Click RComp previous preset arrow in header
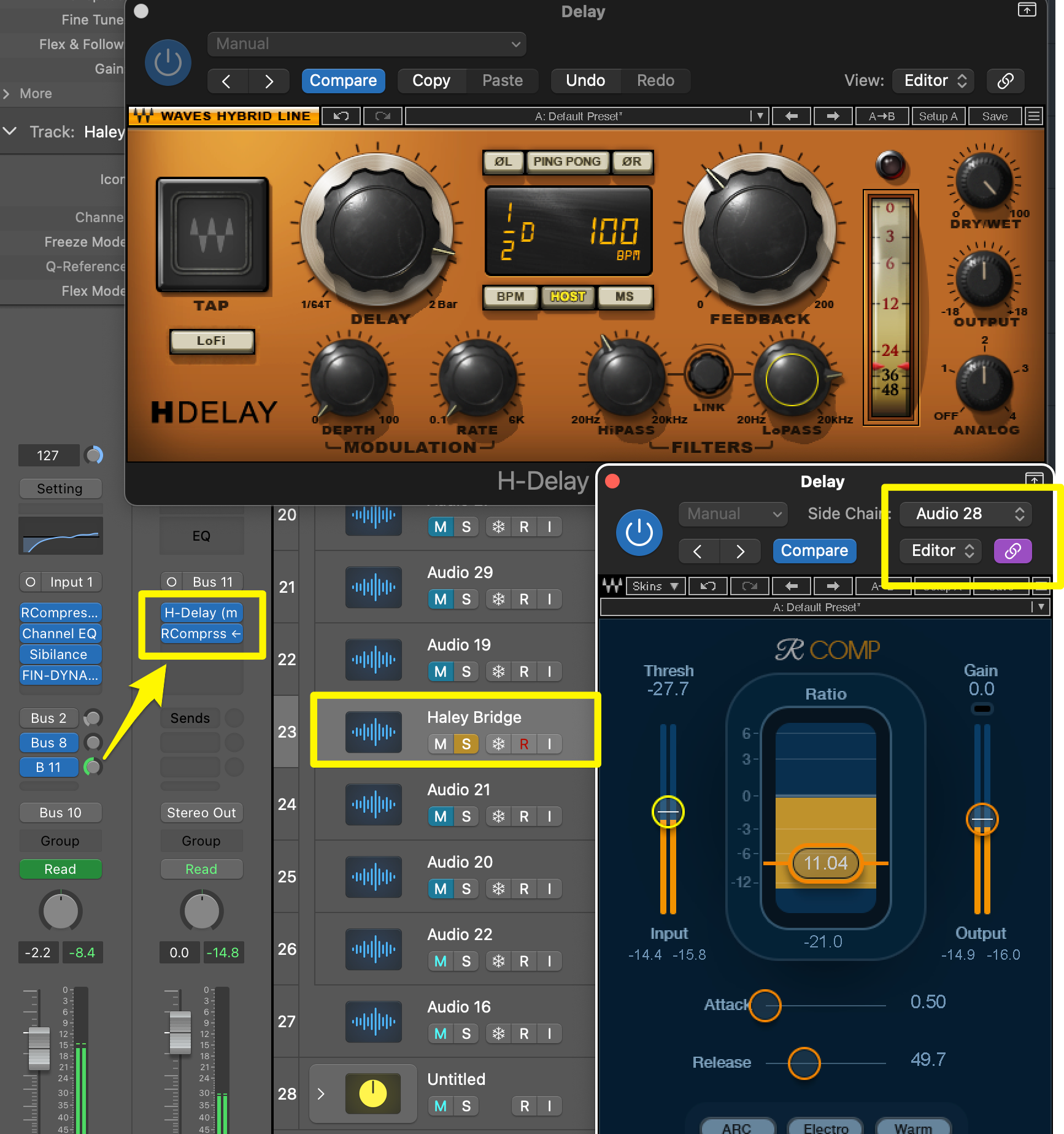This screenshot has height=1134, width=1064. tap(698, 551)
